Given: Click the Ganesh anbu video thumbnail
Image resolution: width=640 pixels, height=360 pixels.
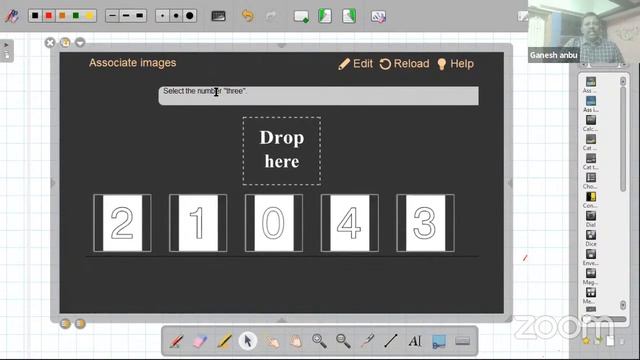Looking at the screenshot, I should click(x=584, y=31).
